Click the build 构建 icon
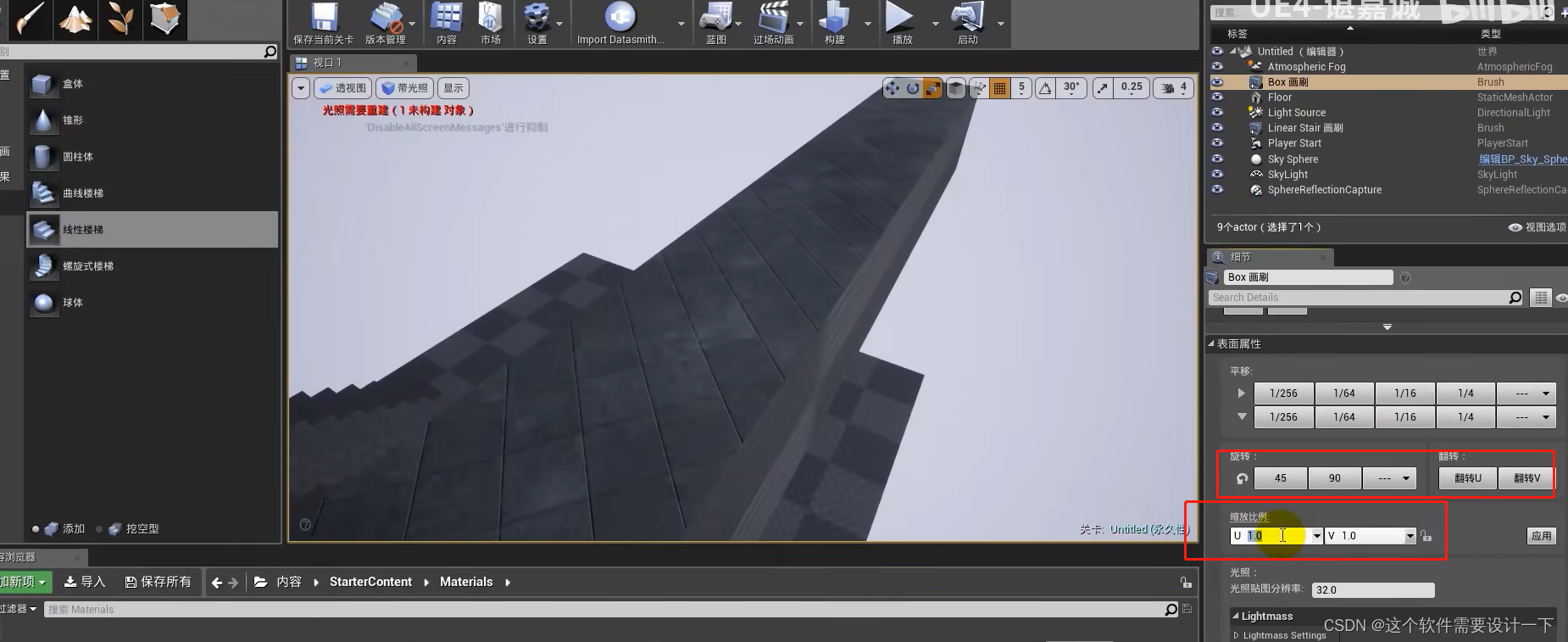The image size is (1568, 642). [x=835, y=23]
